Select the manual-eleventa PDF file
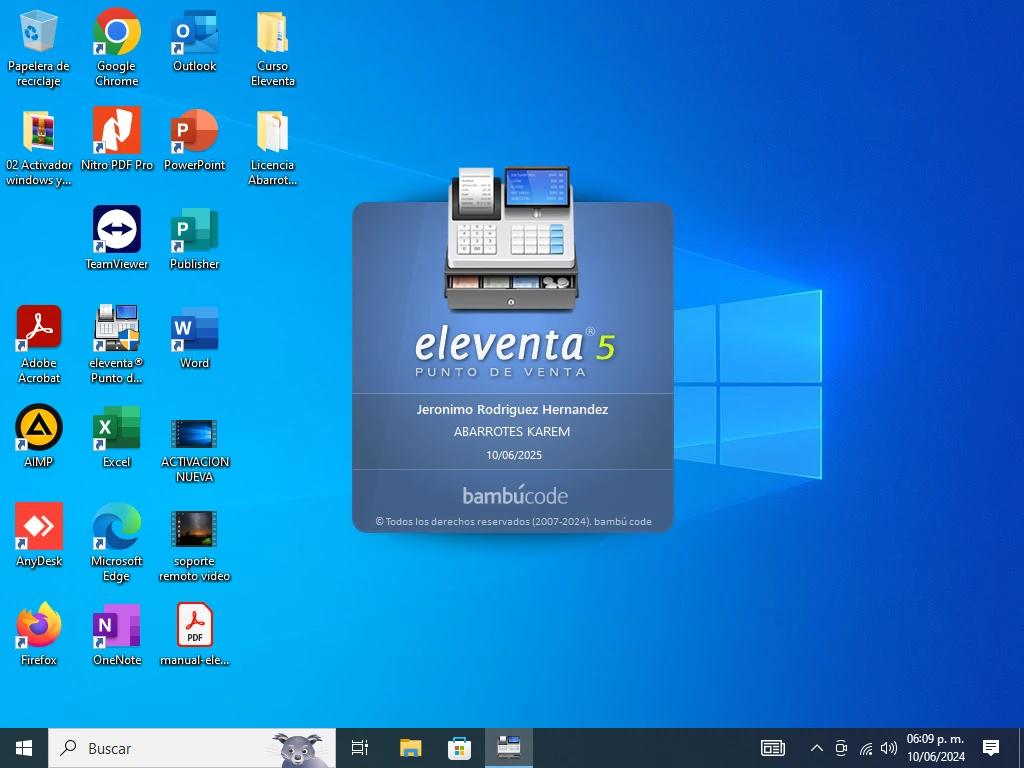This screenshot has width=1024, height=768. click(194, 627)
